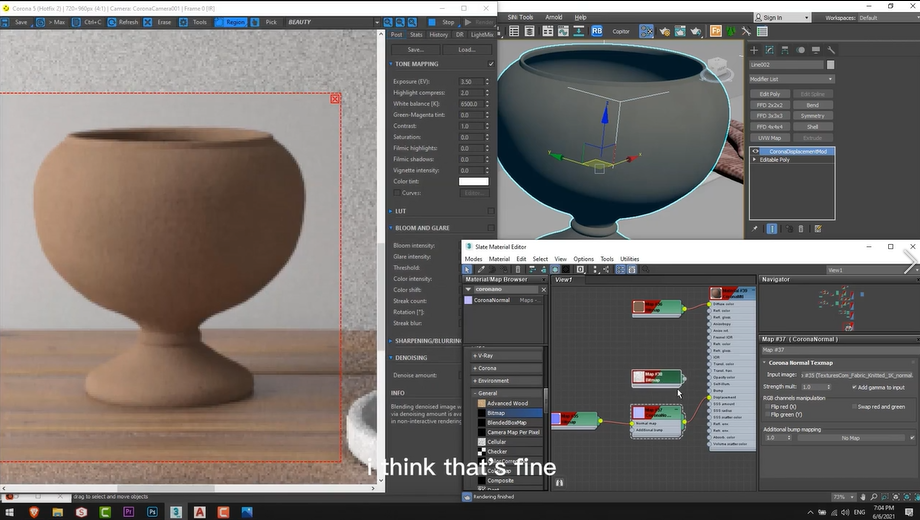The width and height of the screenshot is (920, 520).
Task: Open the Modifier List dropdown
Action: point(791,79)
